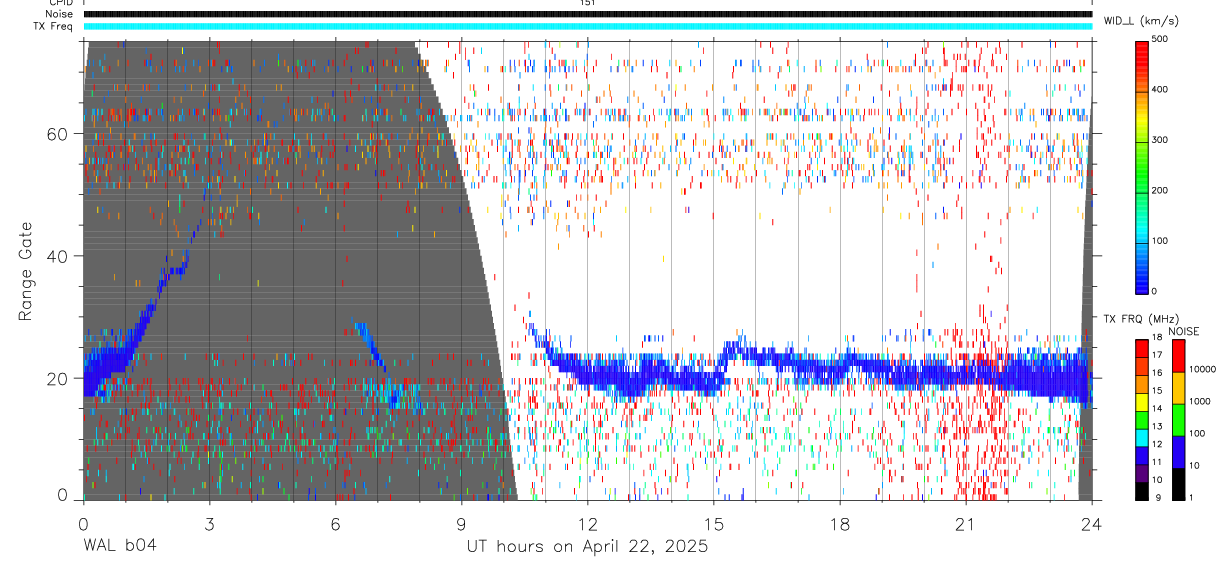1228x567 pixels.
Task: Click the 'WID⊥ (km/s)' colorbar title
Action: click(1140, 20)
